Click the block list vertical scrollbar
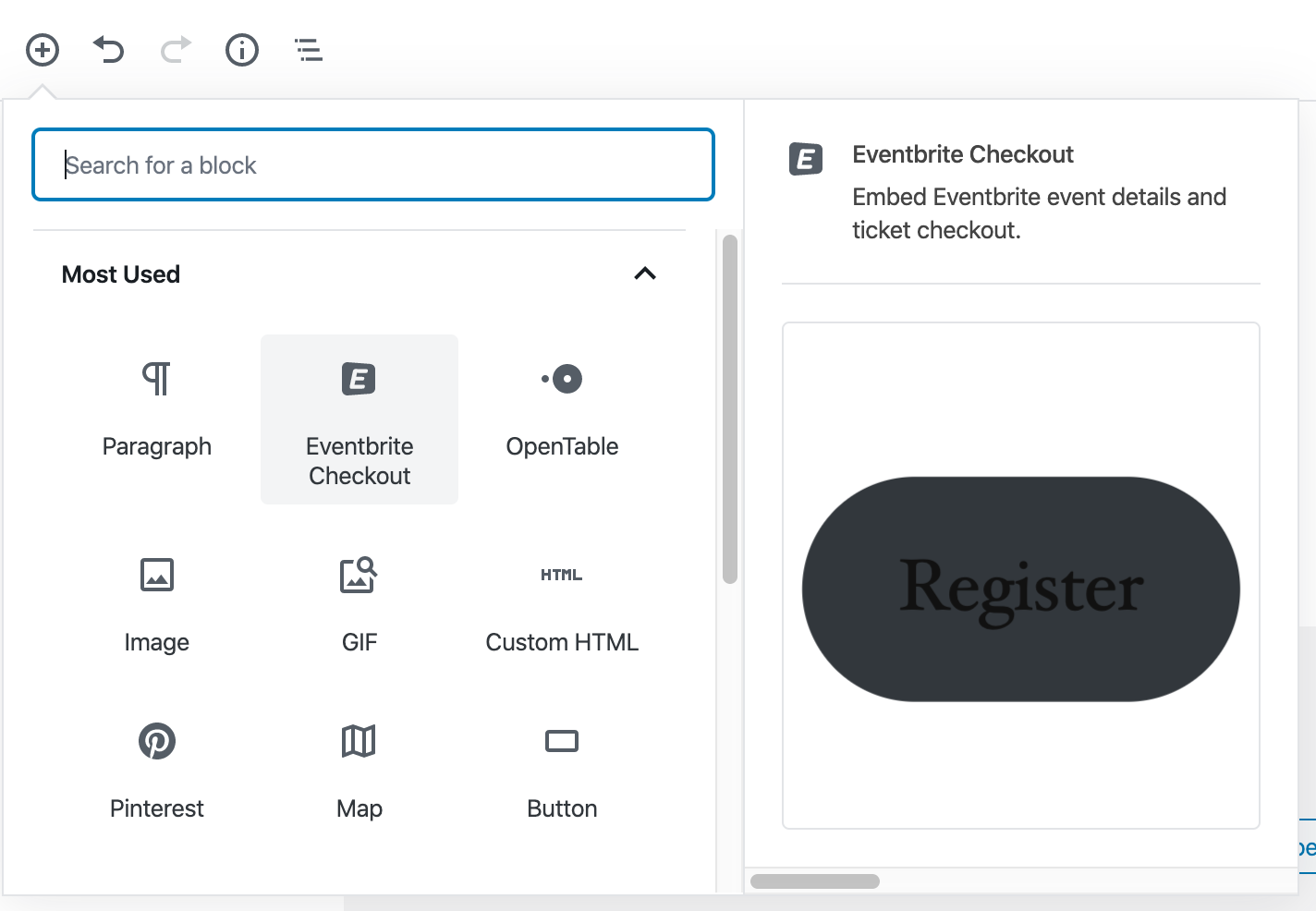The height and width of the screenshot is (911, 1316). click(x=730, y=408)
